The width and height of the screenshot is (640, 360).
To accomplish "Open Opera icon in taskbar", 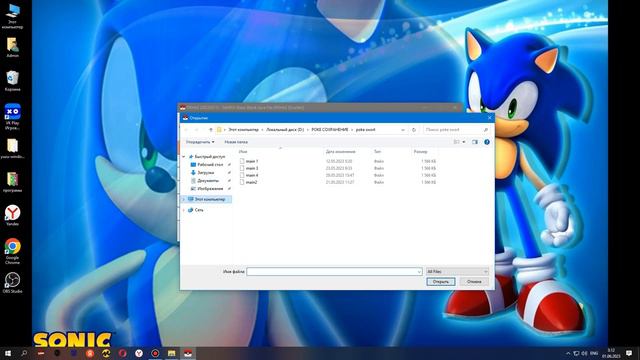I will click(122, 353).
